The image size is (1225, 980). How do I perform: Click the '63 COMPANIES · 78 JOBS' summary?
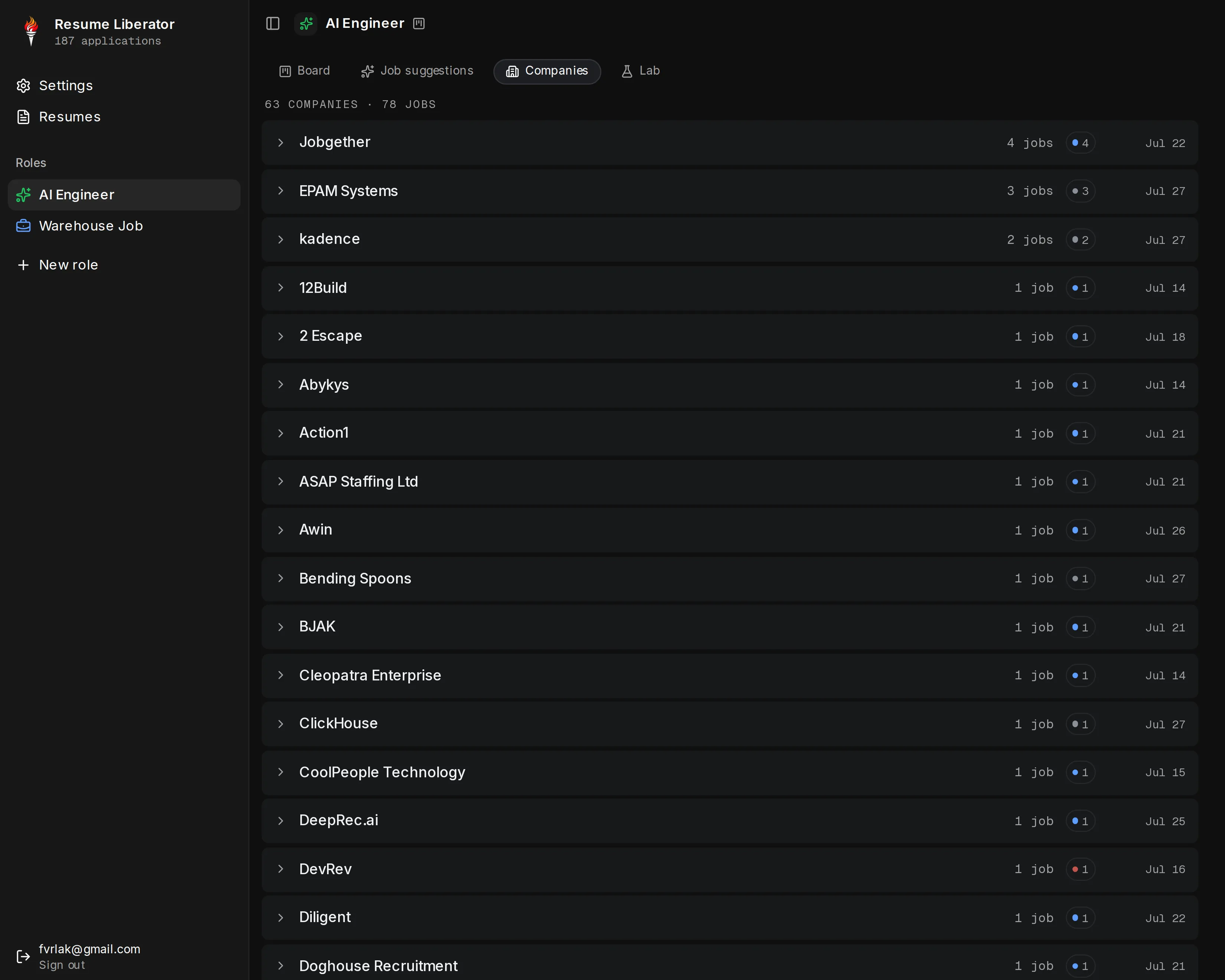pyautogui.click(x=350, y=105)
